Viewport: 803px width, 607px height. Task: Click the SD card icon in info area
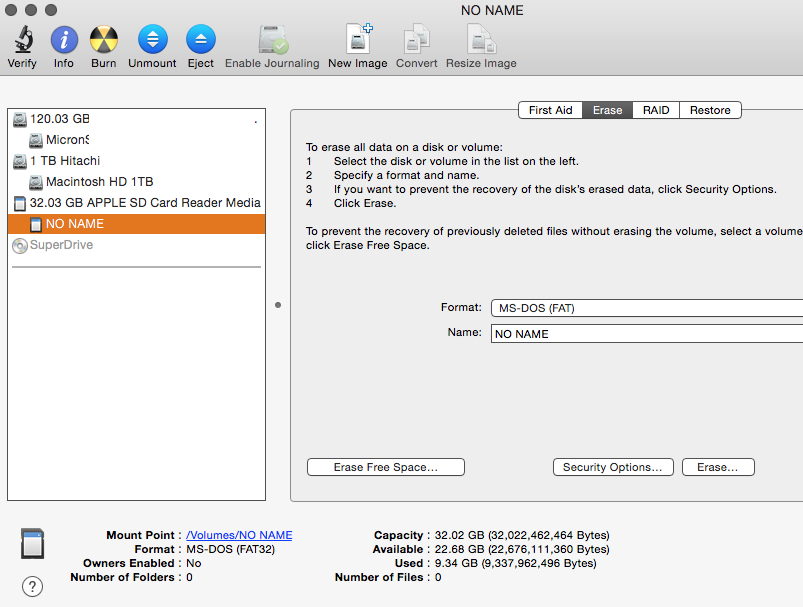coord(32,543)
